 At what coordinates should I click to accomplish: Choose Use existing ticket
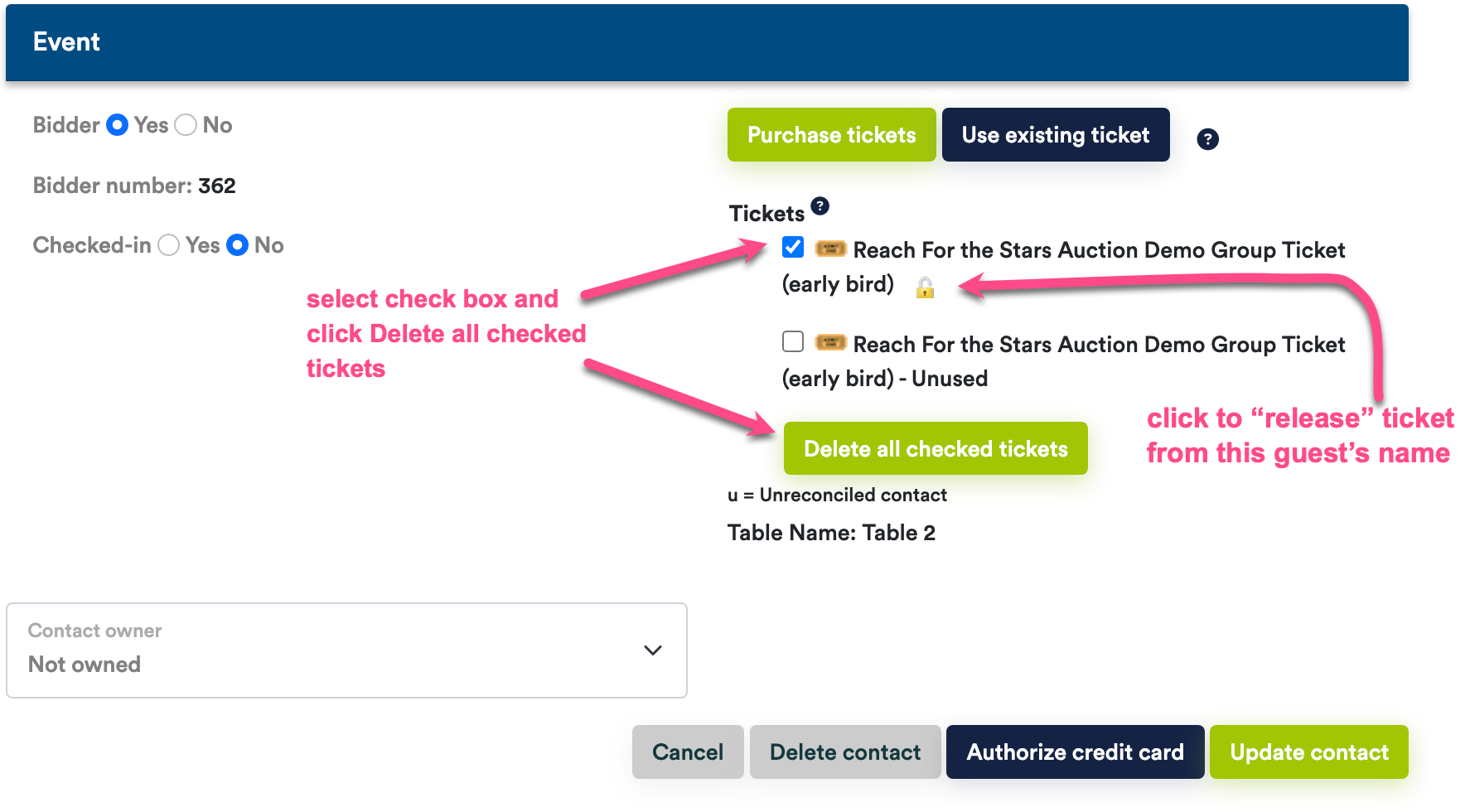pyautogui.click(x=1056, y=135)
